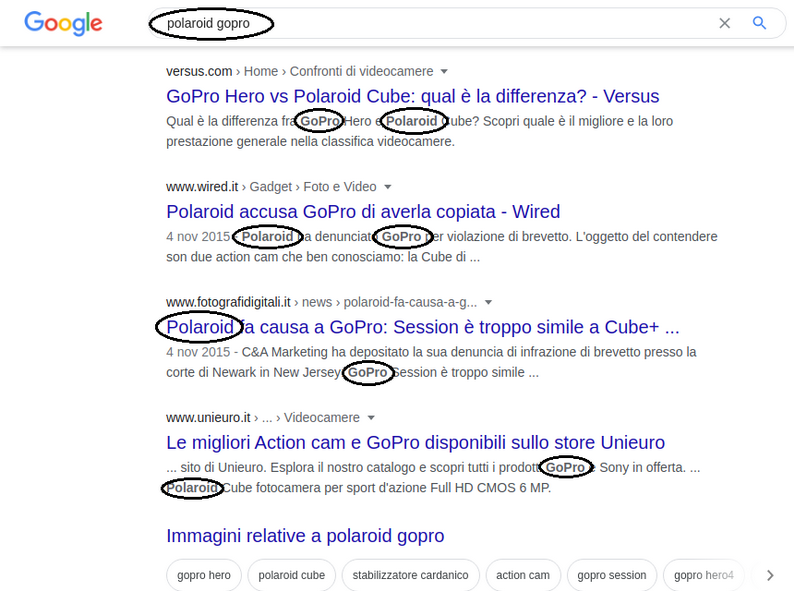794x591 pixels.
Task: Select the stabilizzatore cardanico chip
Action: click(411, 575)
